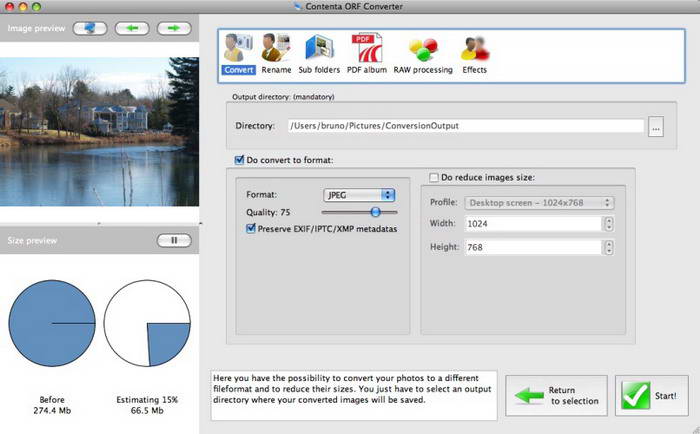700x434 pixels.
Task: Click Return to selection button
Action: 556,396
